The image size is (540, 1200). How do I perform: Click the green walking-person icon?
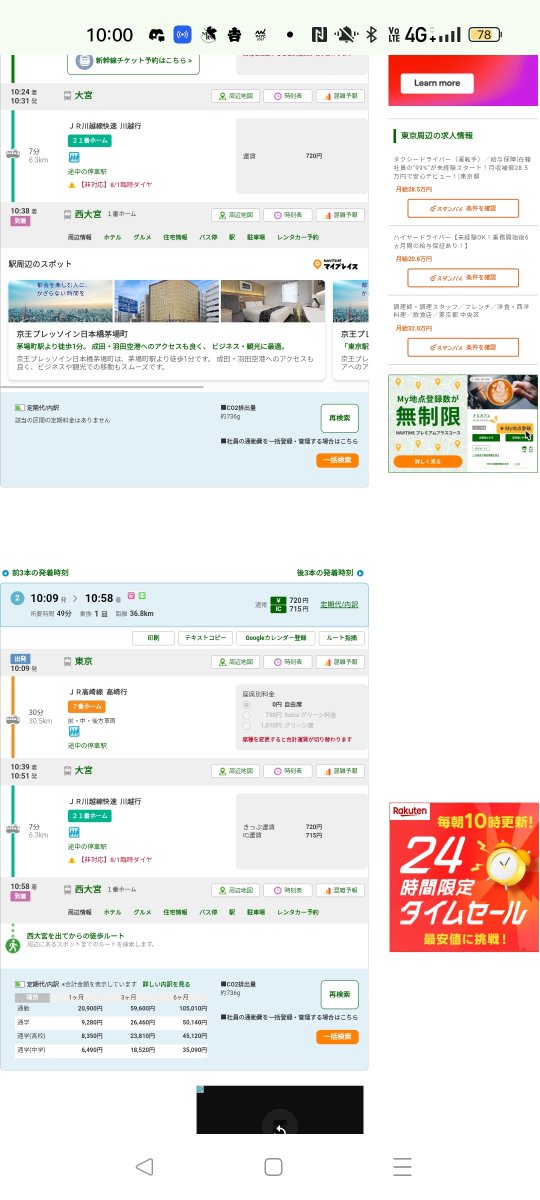pyautogui.click(x=13, y=944)
